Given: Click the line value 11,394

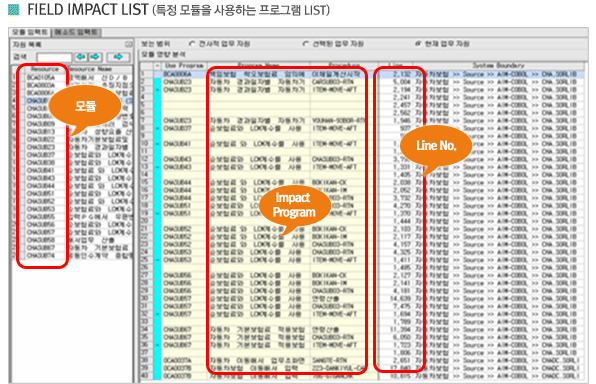Looking at the screenshot, I should (x=401, y=330).
